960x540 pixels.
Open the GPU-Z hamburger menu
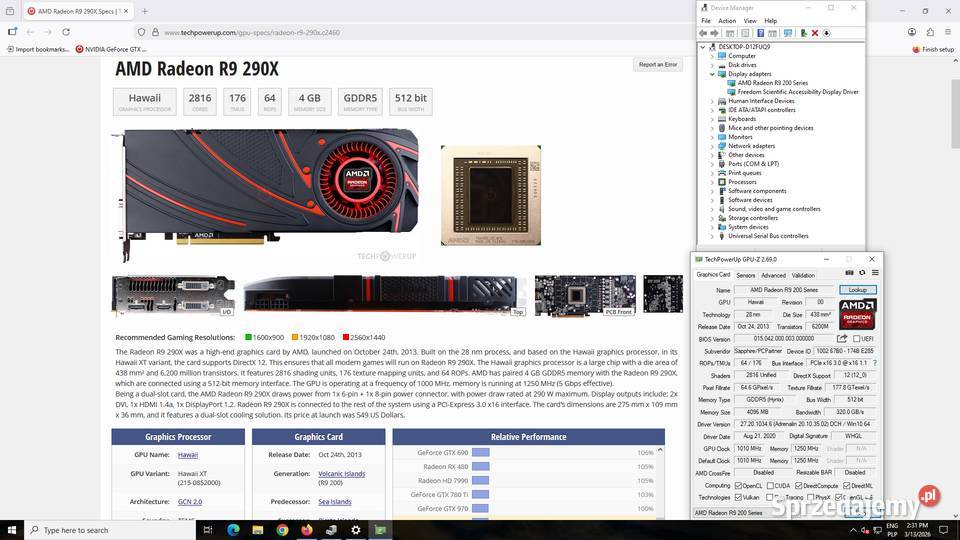[875, 272]
